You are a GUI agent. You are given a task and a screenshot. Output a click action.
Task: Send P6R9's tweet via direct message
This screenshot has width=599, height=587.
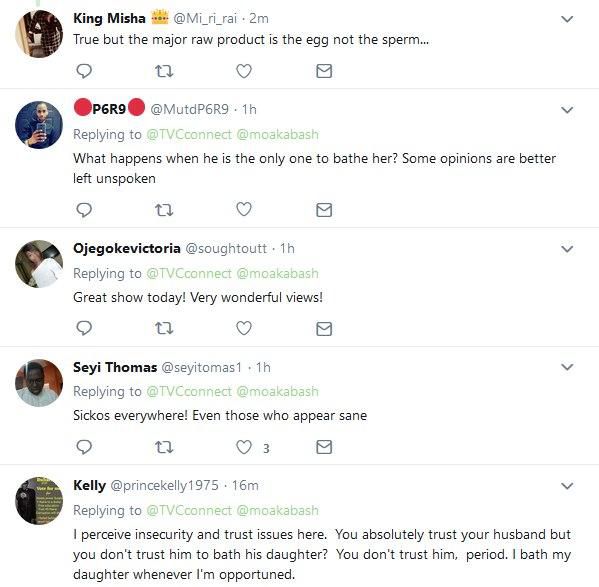click(x=324, y=210)
